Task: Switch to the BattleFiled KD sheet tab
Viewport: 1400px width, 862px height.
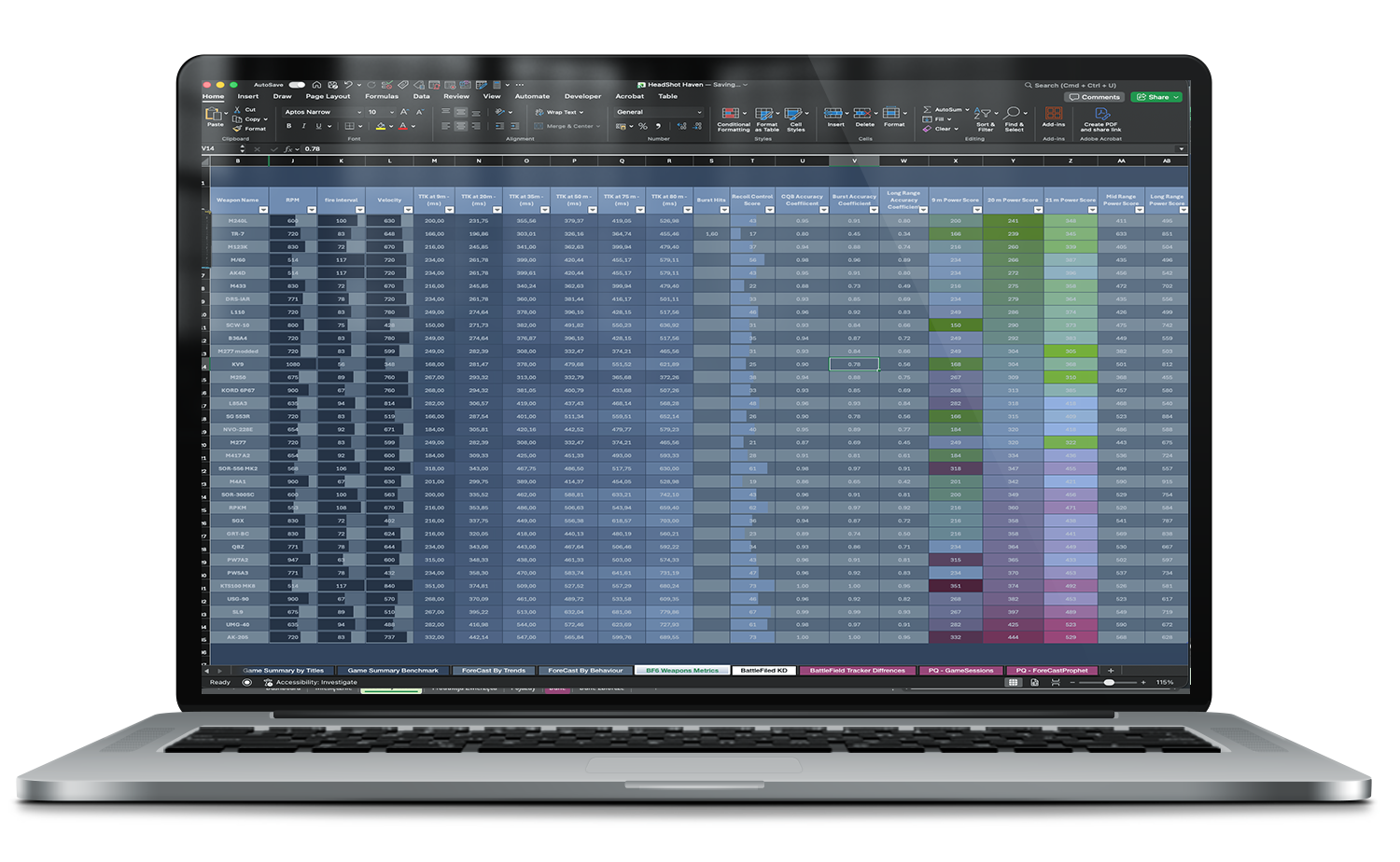Action: pos(763,670)
